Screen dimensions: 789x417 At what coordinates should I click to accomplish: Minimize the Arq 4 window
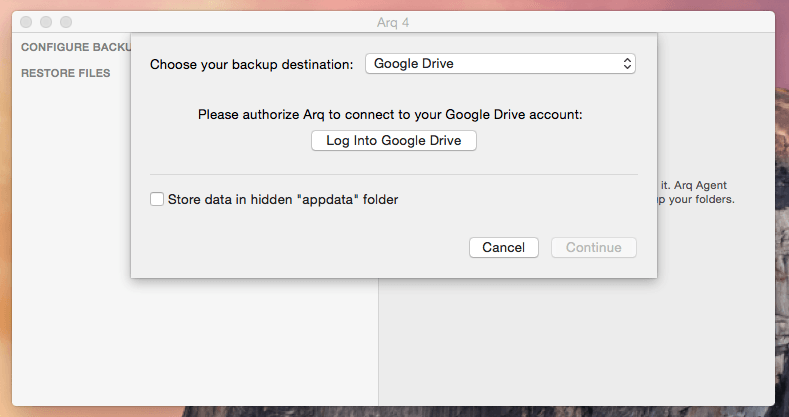pyautogui.click(x=46, y=22)
